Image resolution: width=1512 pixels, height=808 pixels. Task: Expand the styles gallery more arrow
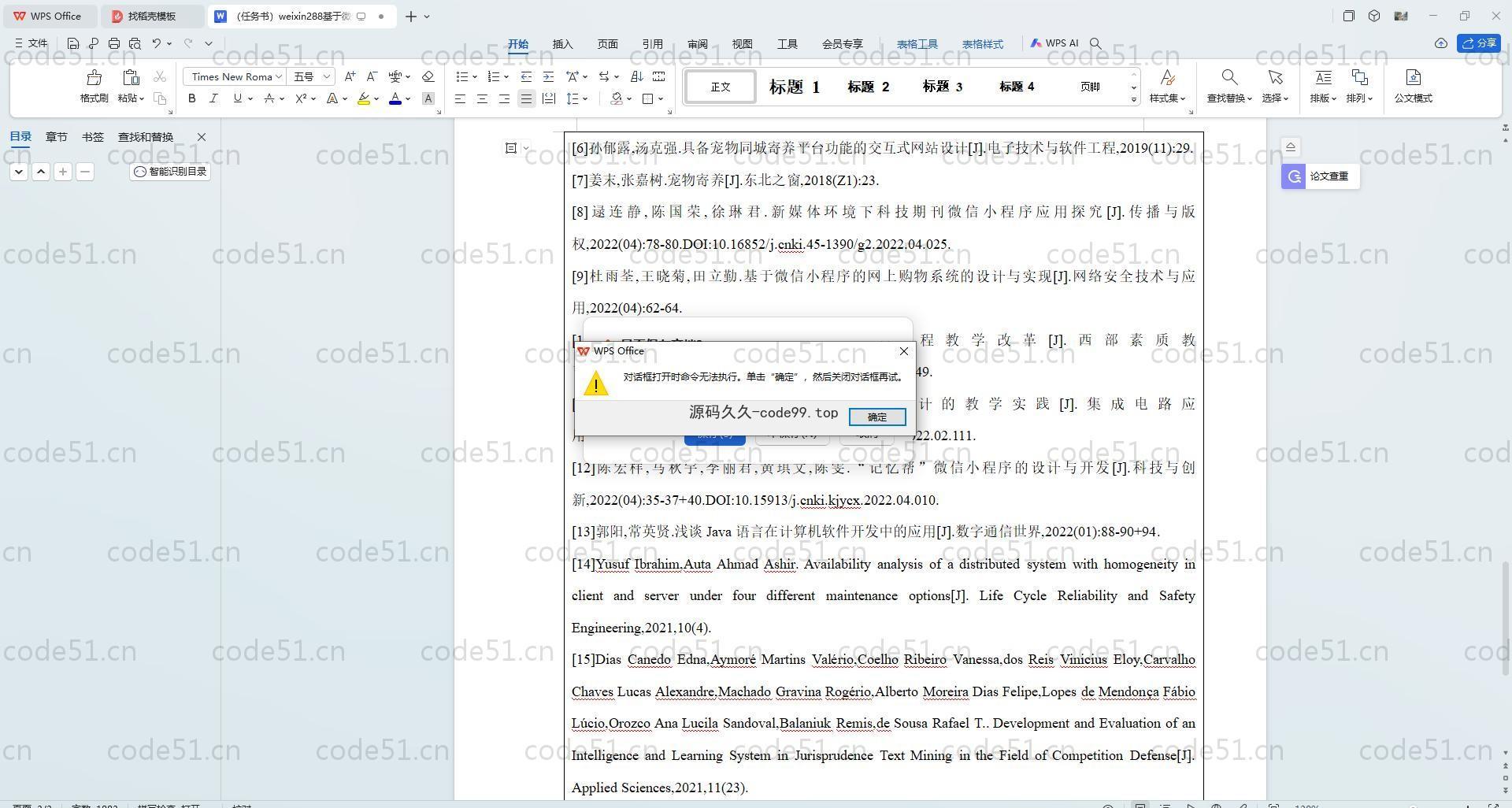point(1134,99)
